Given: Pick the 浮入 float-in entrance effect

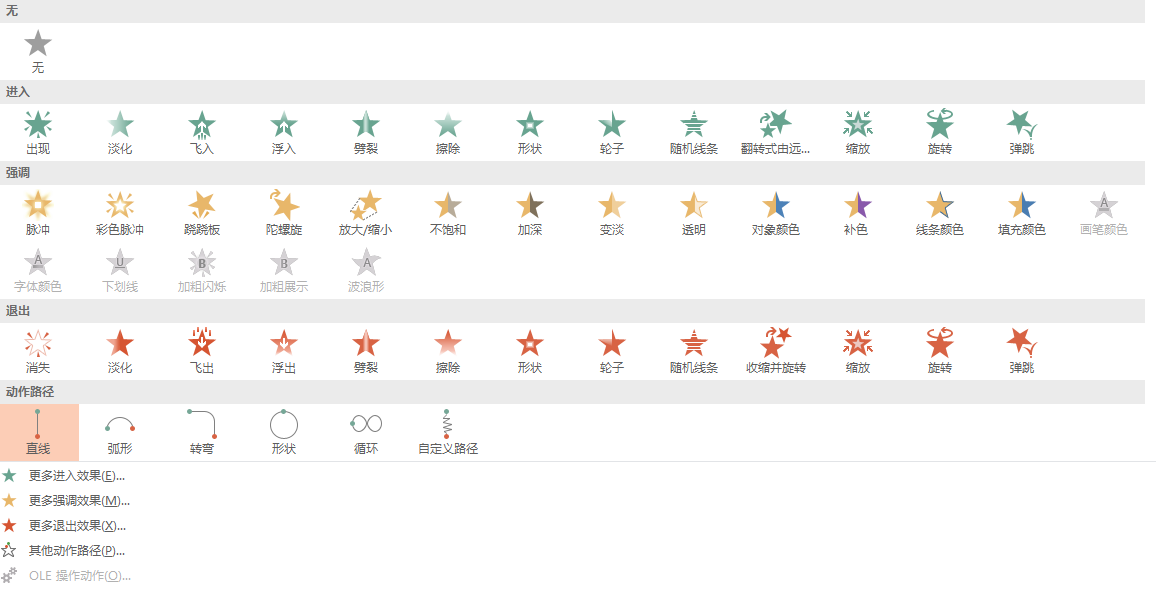Looking at the screenshot, I should click(x=284, y=133).
